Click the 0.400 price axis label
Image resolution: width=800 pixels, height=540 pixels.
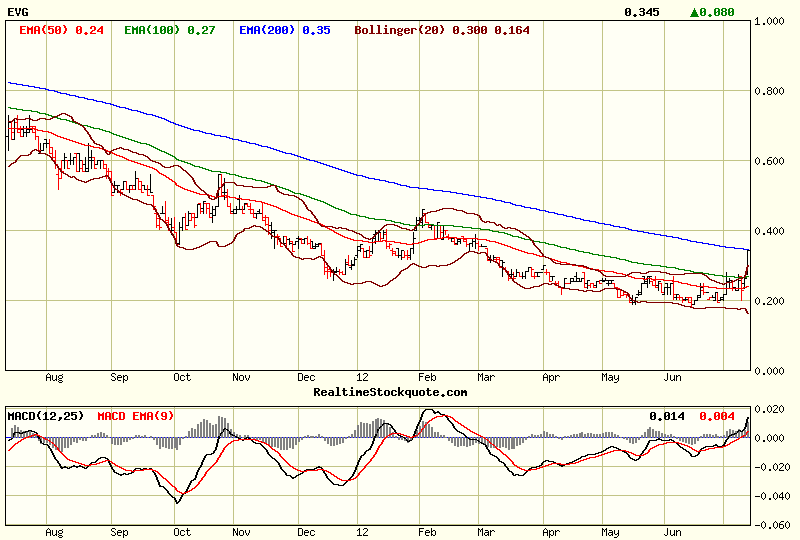pyautogui.click(x=773, y=231)
